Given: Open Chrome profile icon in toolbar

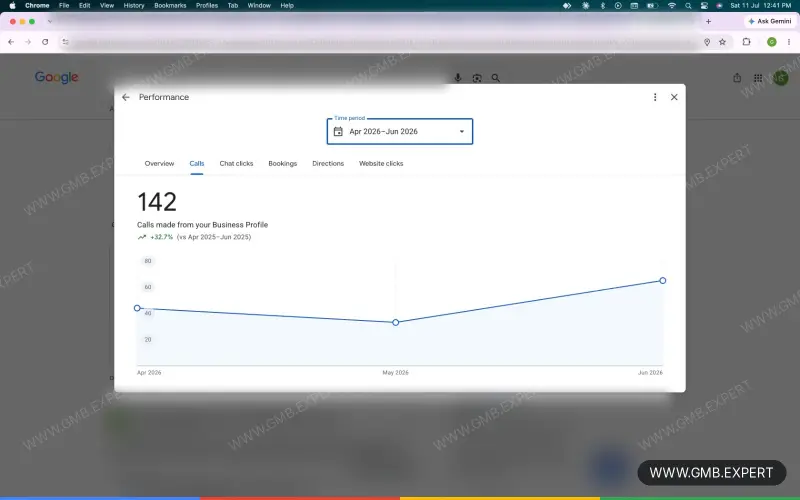Looking at the screenshot, I should click(x=771, y=42).
